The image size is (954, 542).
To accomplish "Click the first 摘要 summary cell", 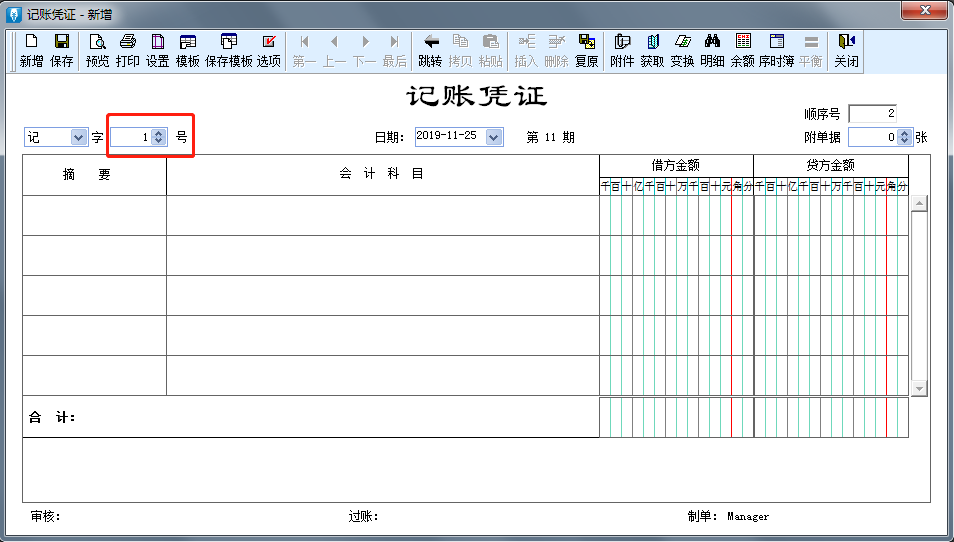I will (94, 215).
